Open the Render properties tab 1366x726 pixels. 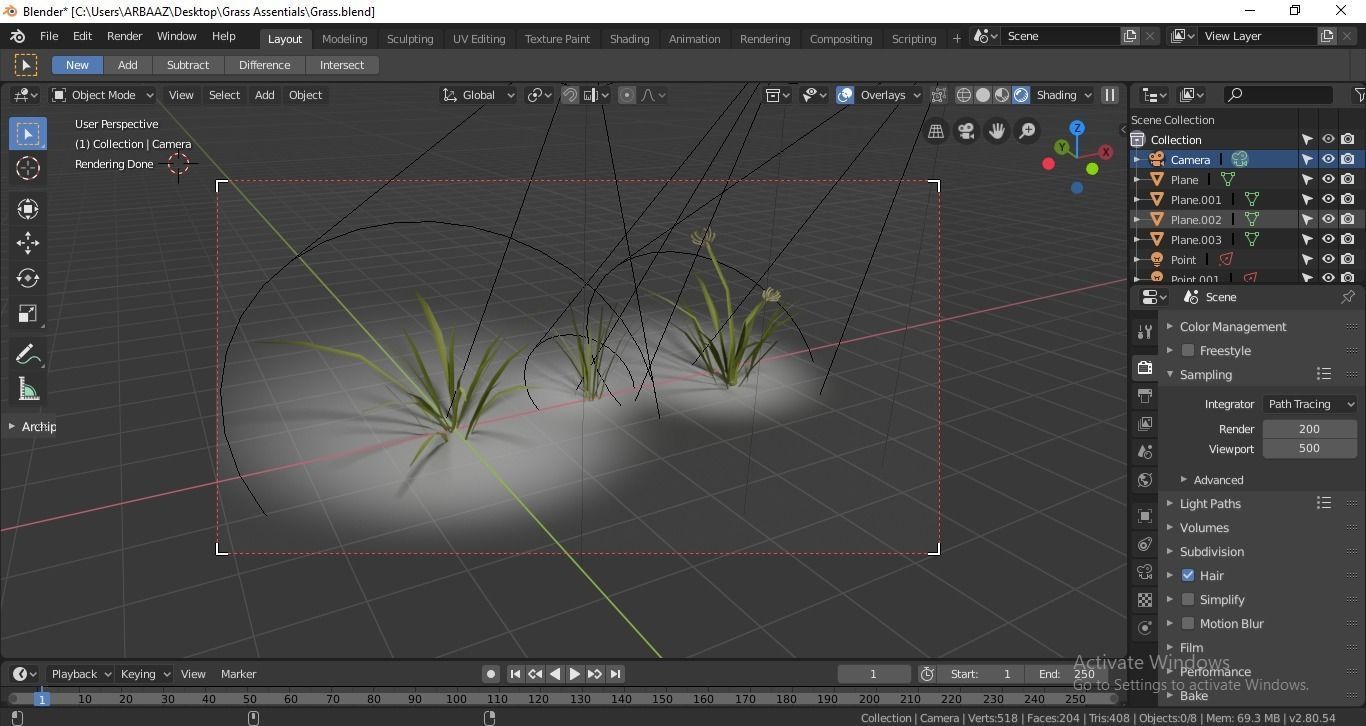pos(1145,368)
